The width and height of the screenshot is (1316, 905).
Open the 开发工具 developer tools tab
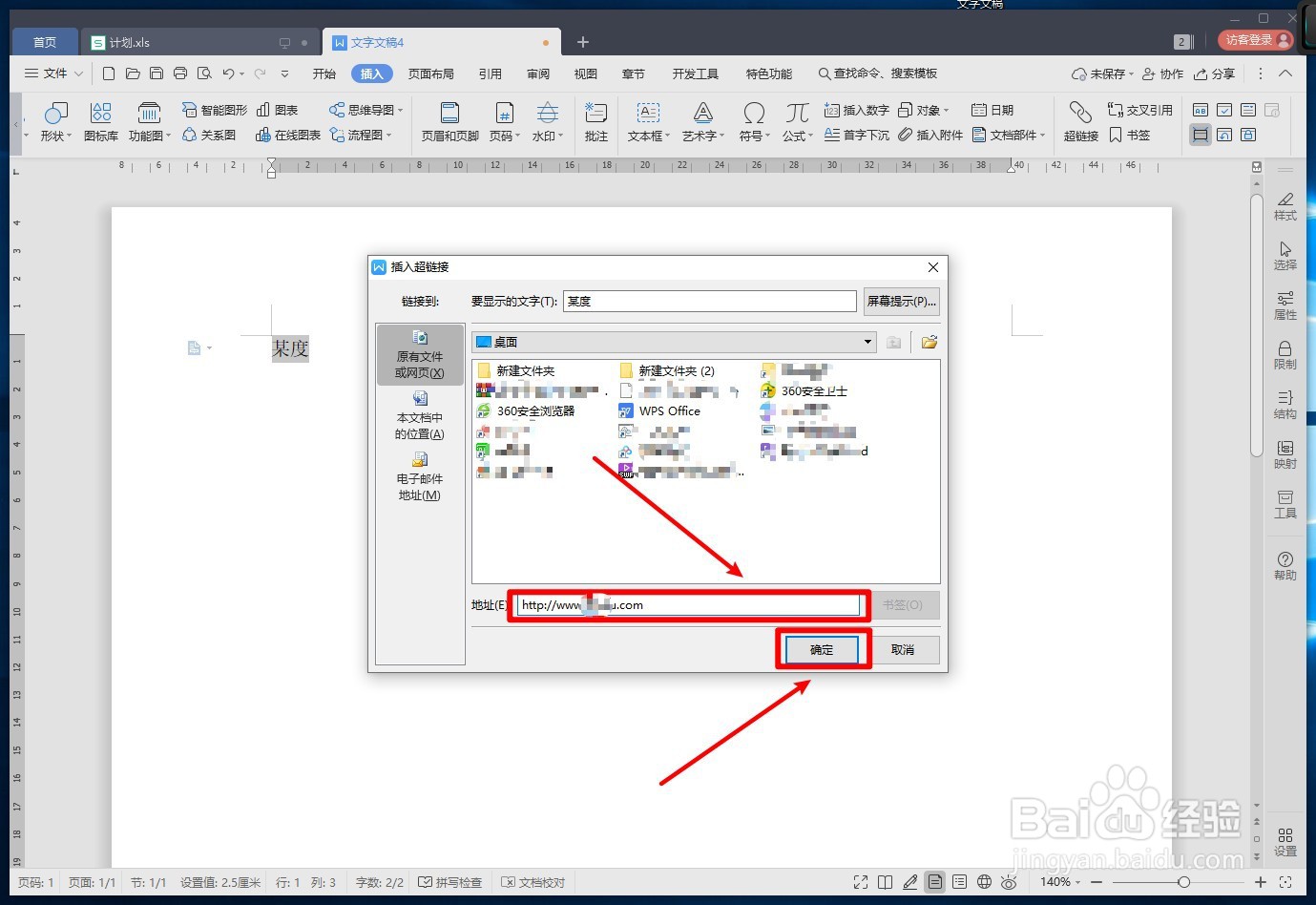696,74
